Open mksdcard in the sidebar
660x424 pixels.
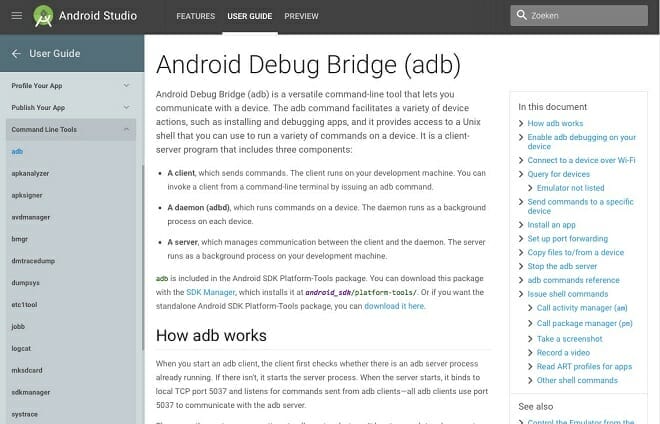coord(27,371)
